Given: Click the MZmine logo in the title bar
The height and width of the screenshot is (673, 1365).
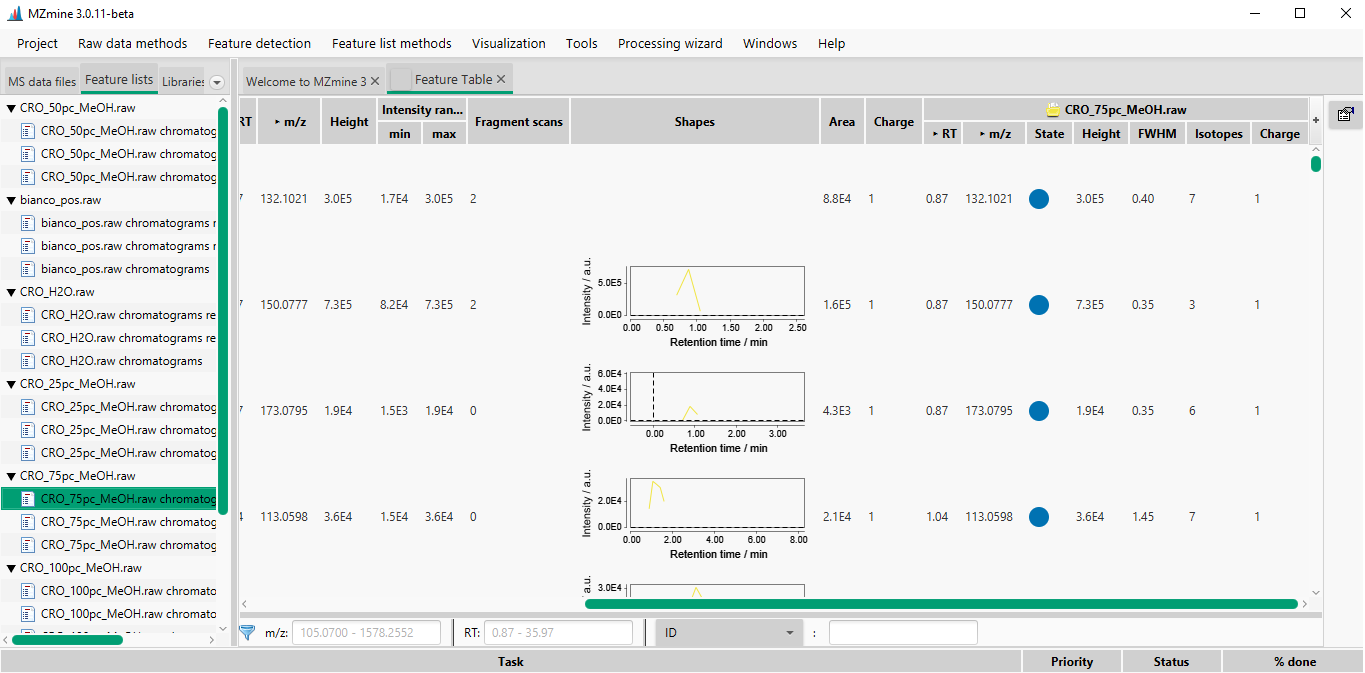Looking at the screenshot, I should [14, 13].
